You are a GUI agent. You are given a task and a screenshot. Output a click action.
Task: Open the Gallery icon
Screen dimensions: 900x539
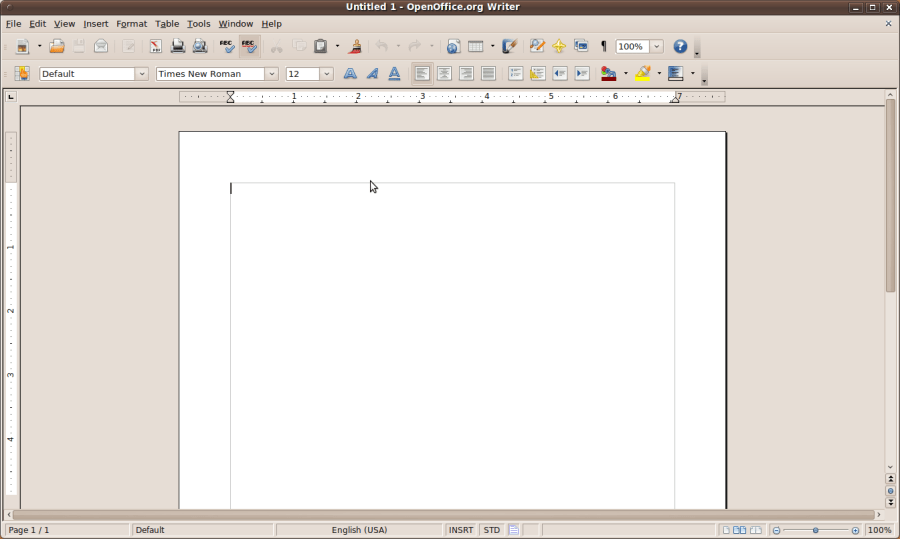tap(581, 46)
